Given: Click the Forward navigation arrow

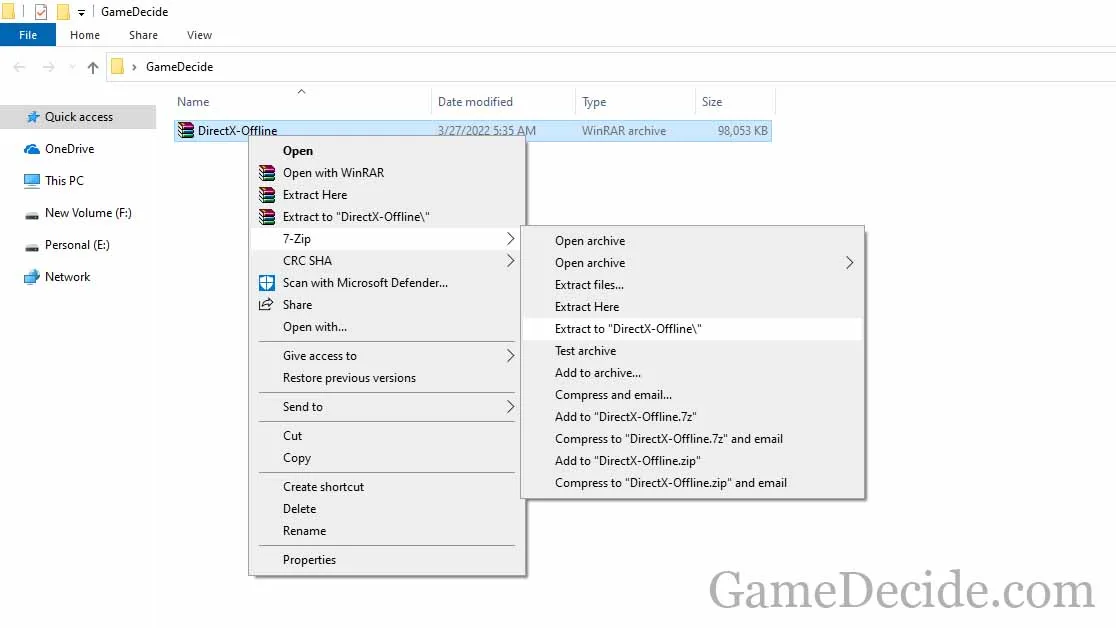Looking at the screenshot, I should pyautogui.click(x=48, y=67).
